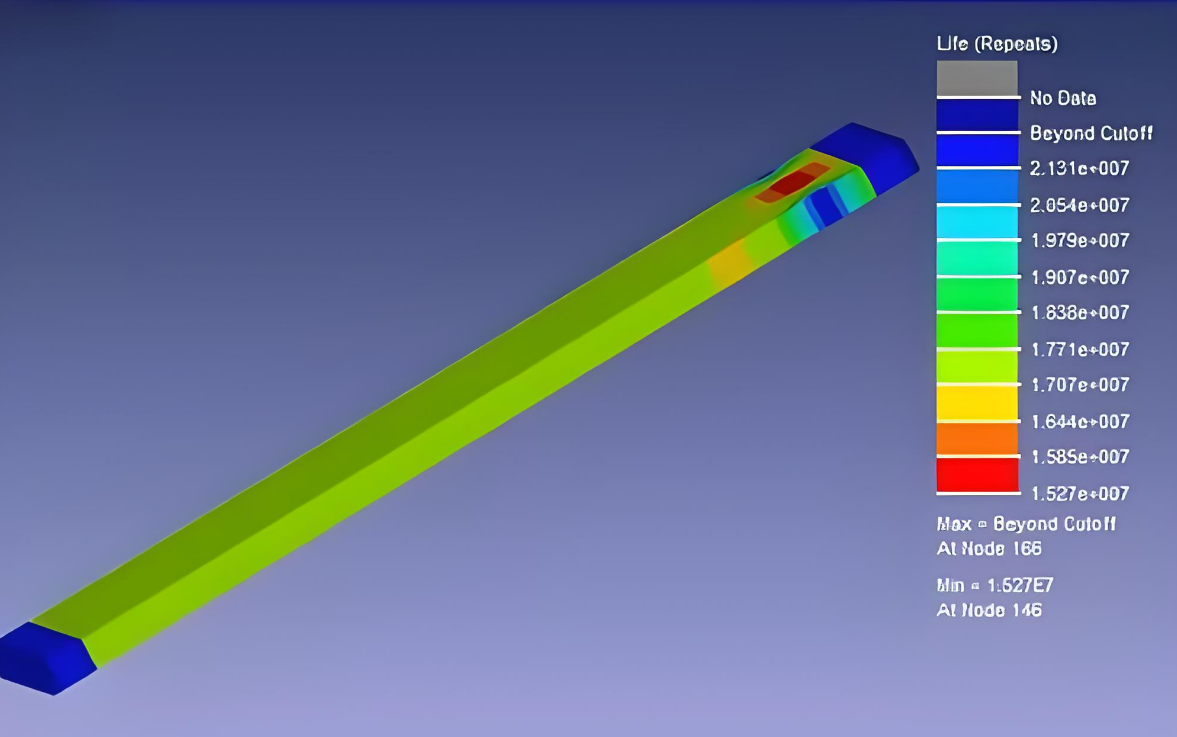Pick the red hotspot on the beam
Viewport: 1177px width, 737px height.
coord(792,183)
